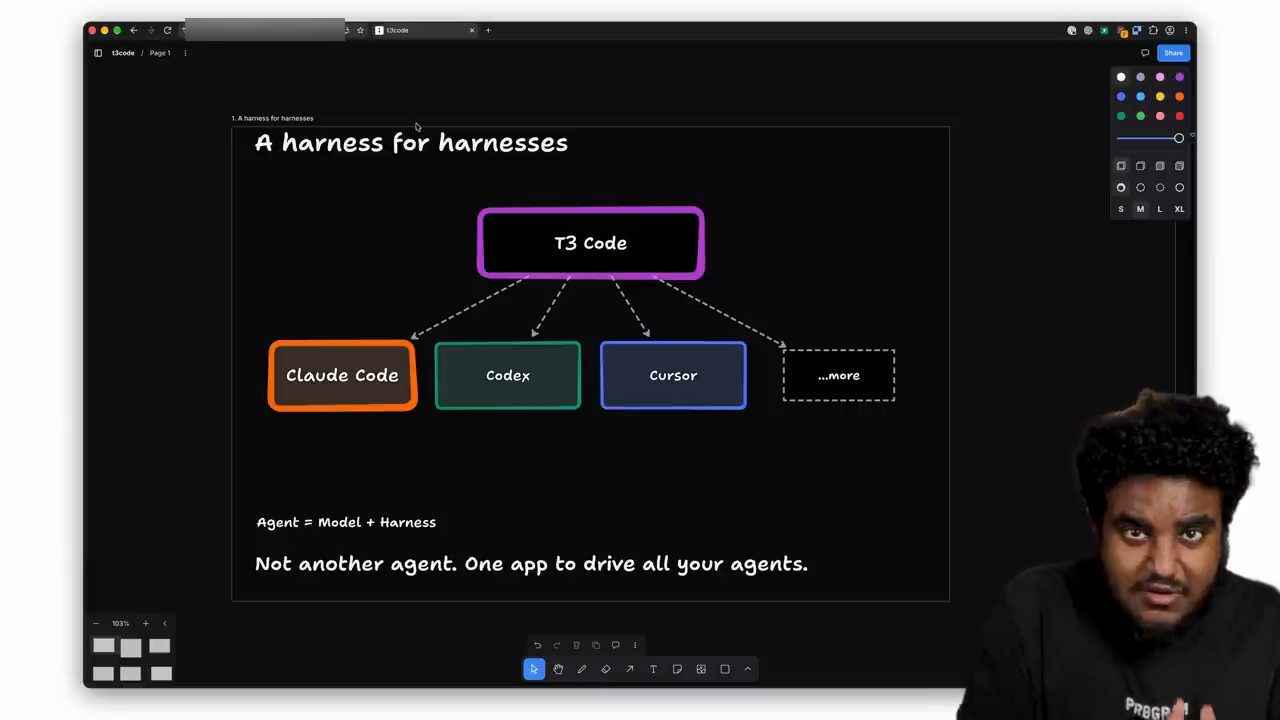Select the Sticky note tool
The image size is (1280, 720).
[677, 669]
